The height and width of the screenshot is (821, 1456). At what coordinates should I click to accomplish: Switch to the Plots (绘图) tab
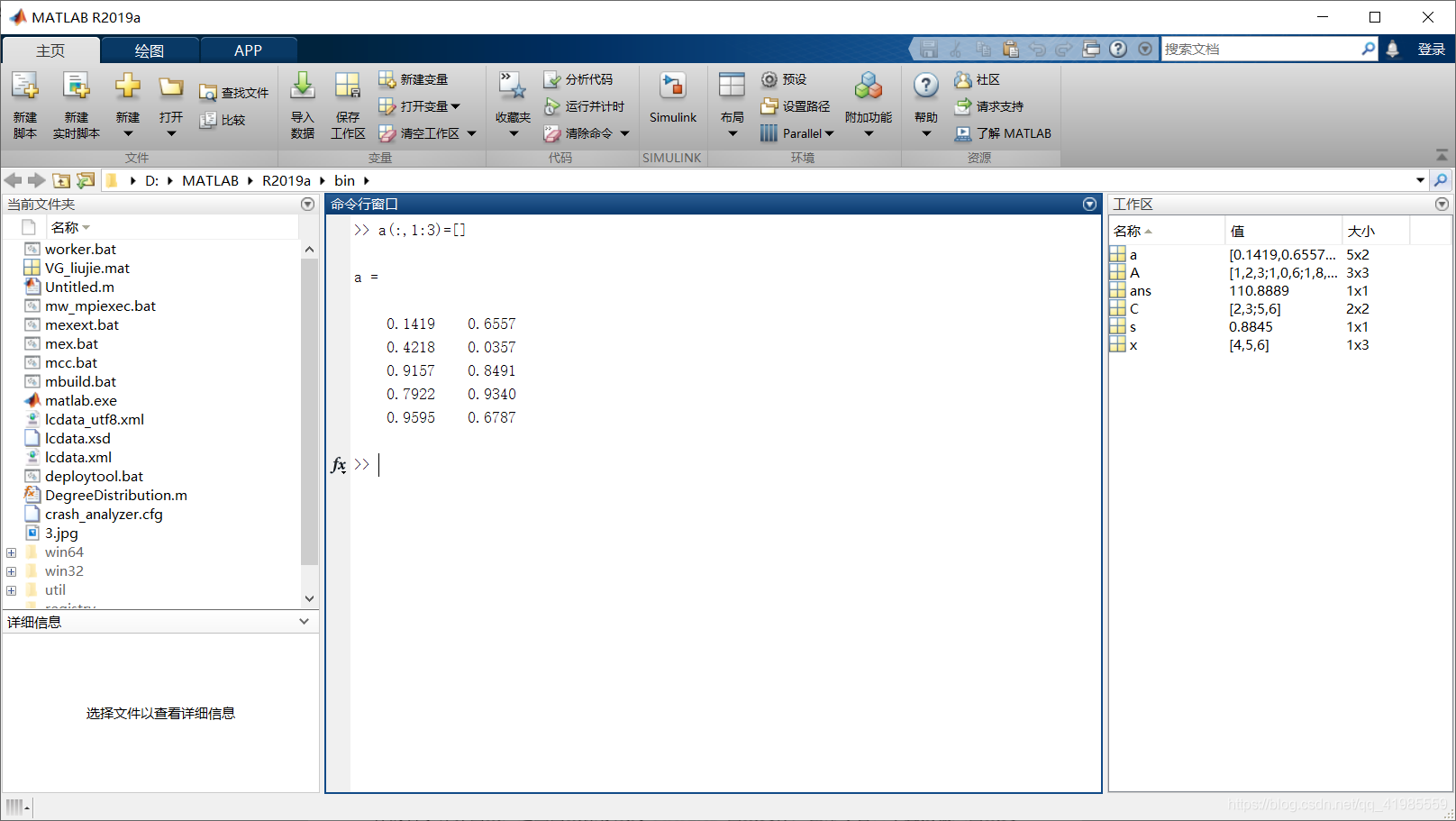pyautogui.click(x=150, y=50)
